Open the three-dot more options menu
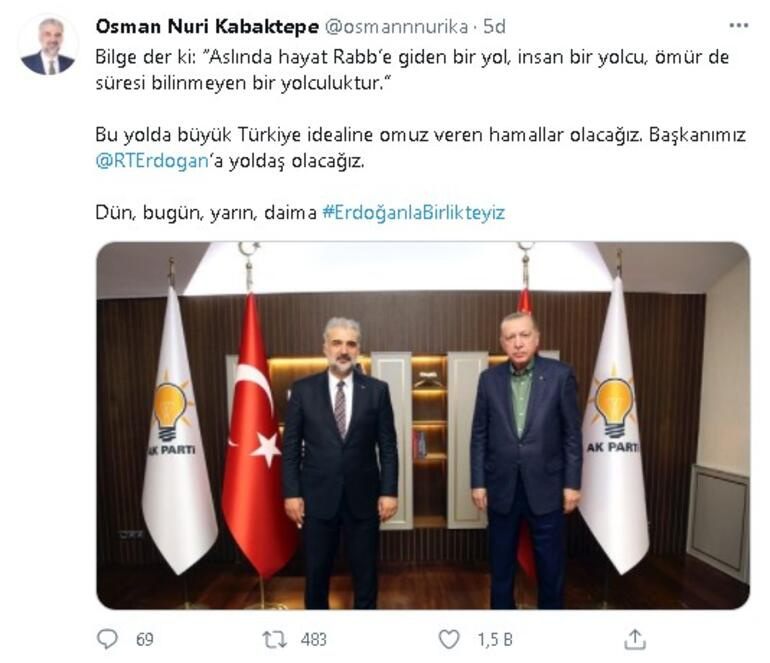Viewport: 770px width, 663px height. coord(738,25)
